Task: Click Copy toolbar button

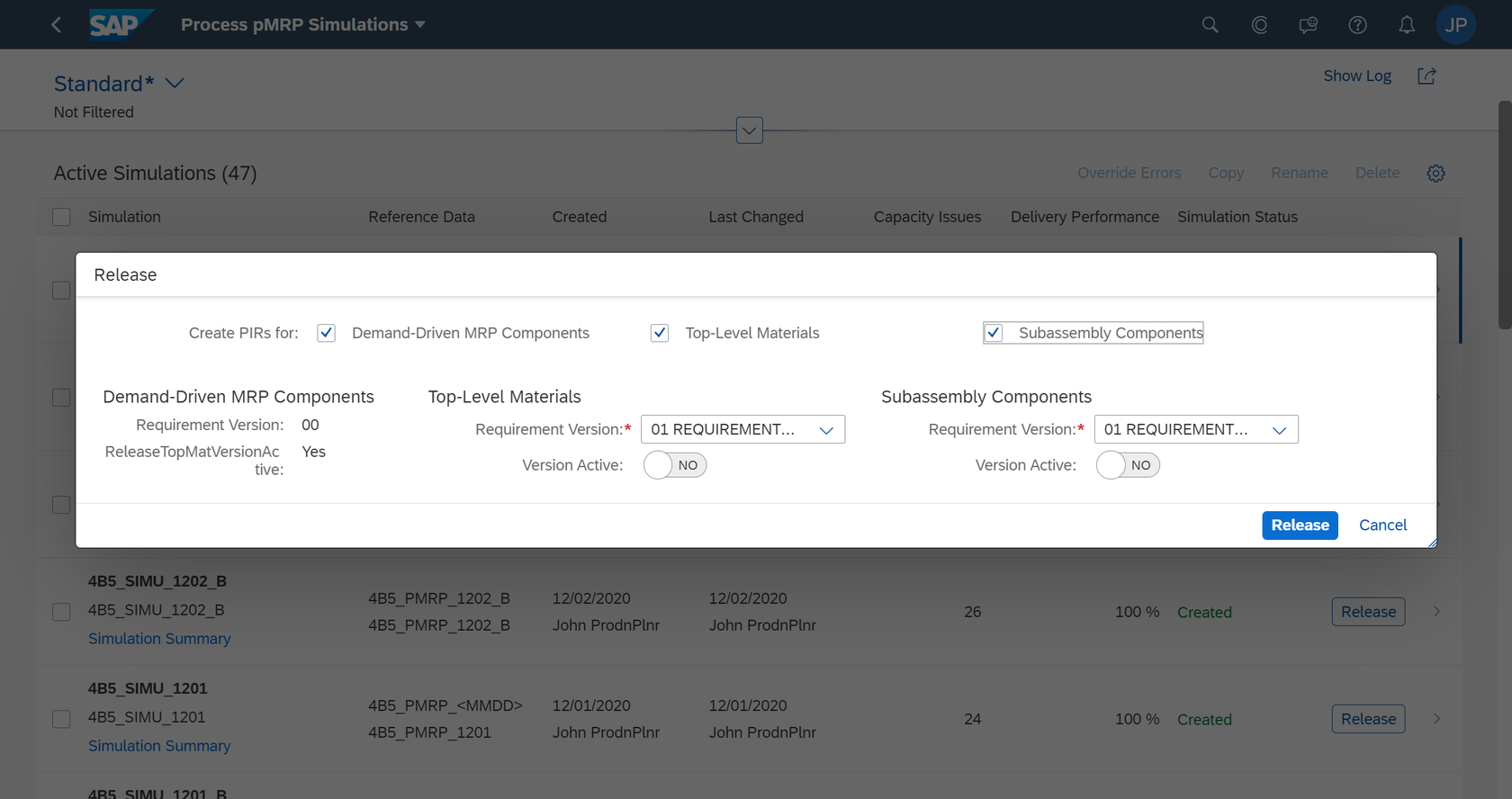Action: tap(1226, 173)
